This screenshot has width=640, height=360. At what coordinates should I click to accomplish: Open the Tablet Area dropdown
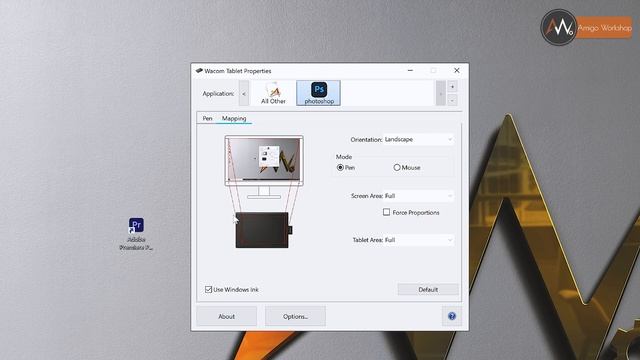pos(418,240)
